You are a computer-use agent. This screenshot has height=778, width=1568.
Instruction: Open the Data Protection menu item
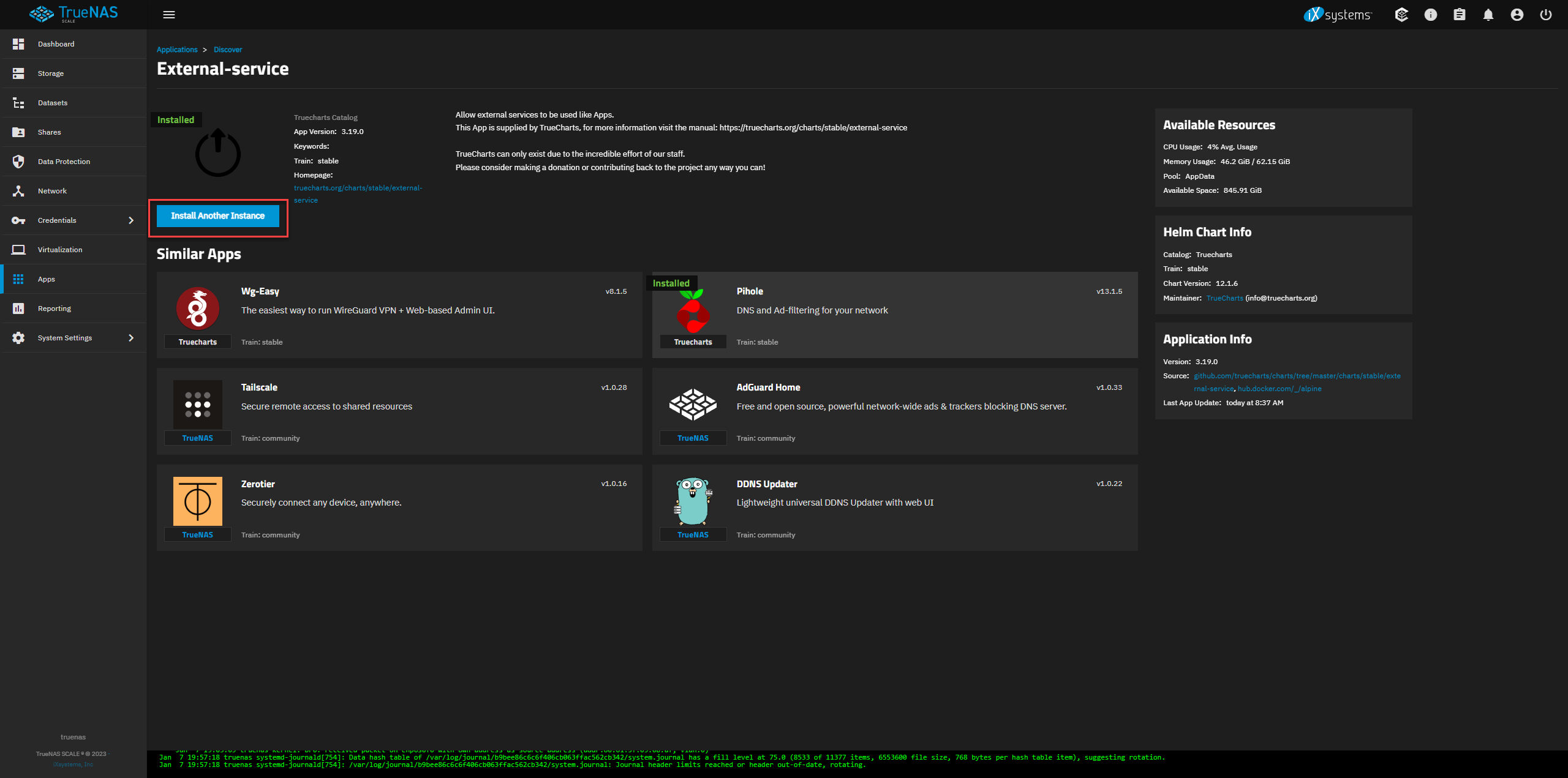[73, 162]
